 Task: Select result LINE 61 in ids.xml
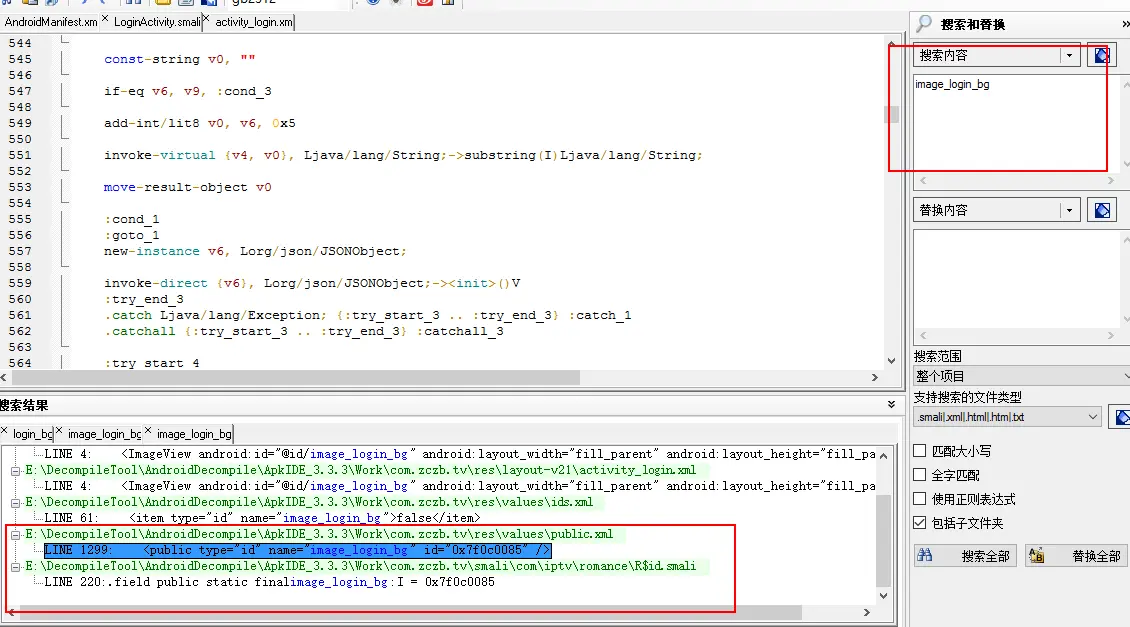[262, 518]
